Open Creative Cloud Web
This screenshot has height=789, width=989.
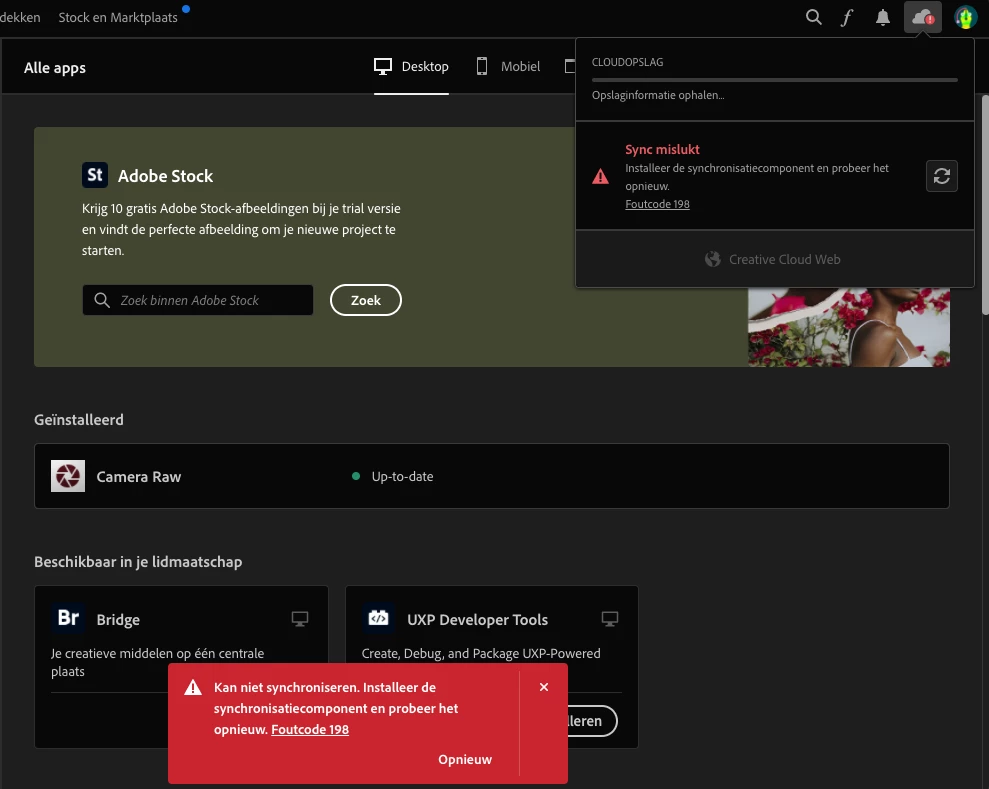coord(773,259)
